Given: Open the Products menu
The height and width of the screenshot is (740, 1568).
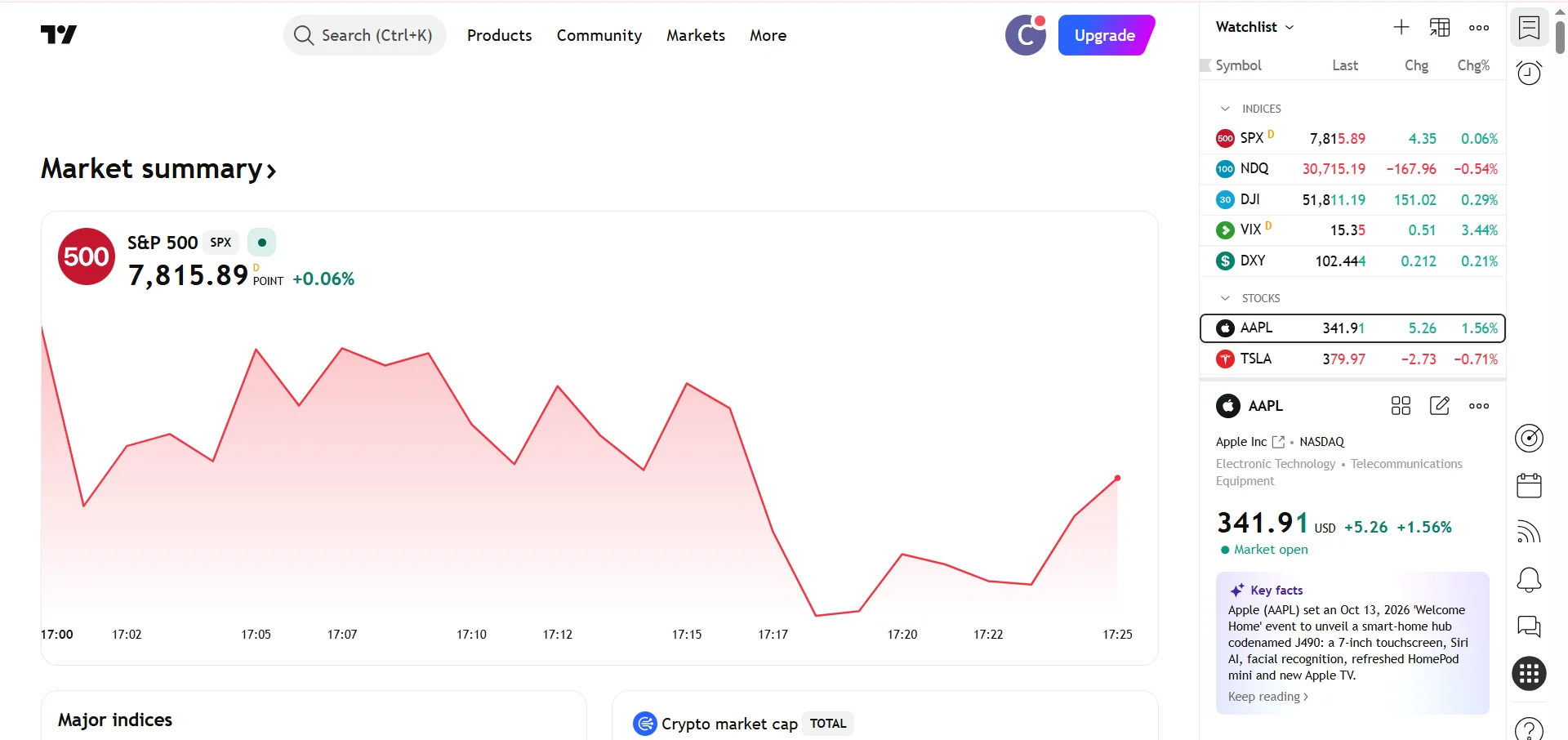Looking at the screenshot, I should tap(499, 35).
